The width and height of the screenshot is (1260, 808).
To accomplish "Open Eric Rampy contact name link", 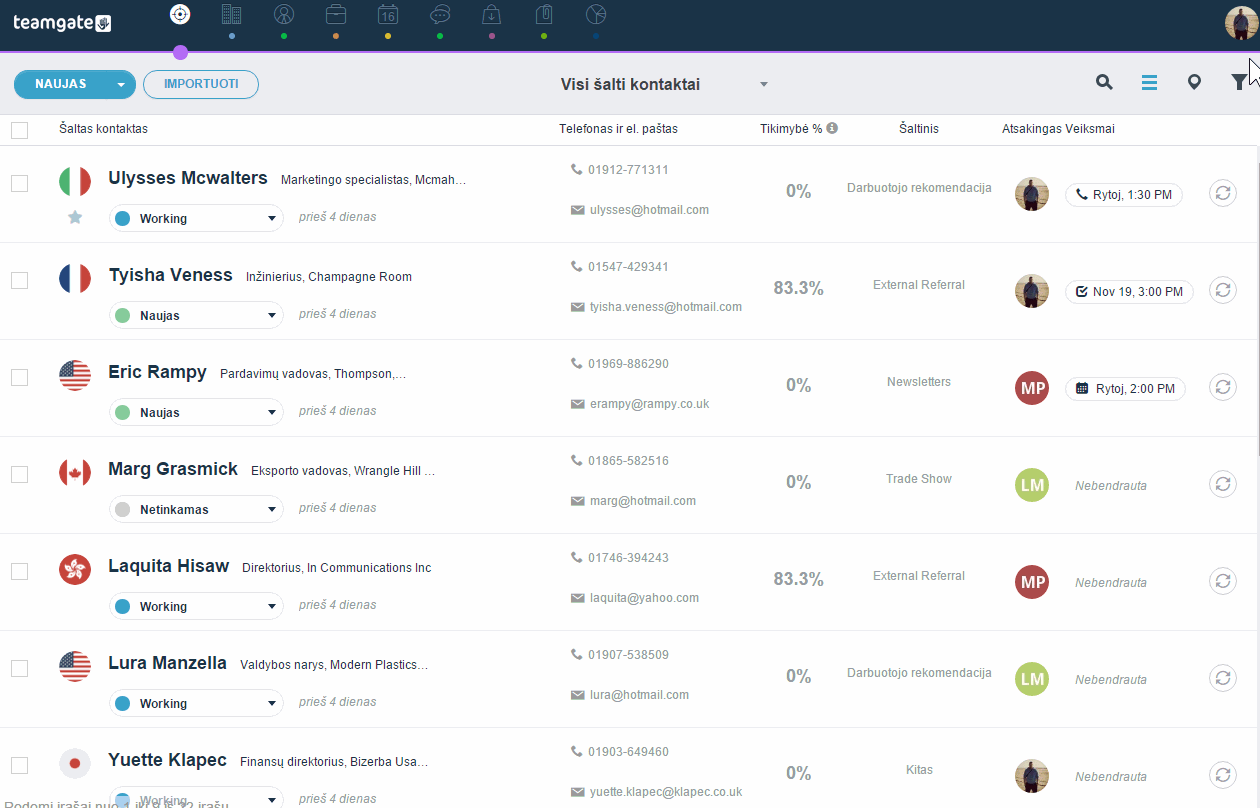I will 157,372.
